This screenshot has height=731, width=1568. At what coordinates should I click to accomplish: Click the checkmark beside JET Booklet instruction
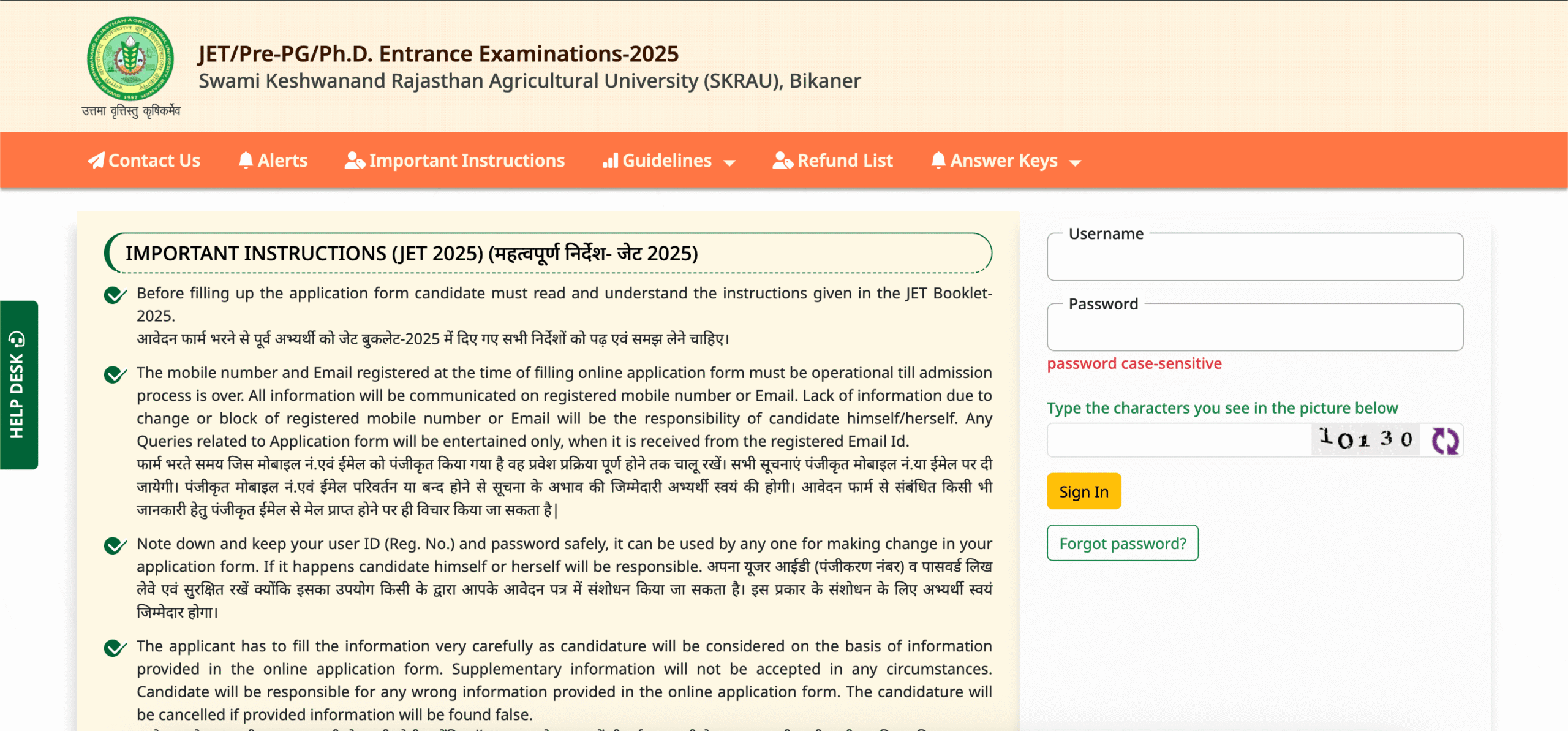pos(115,295)
